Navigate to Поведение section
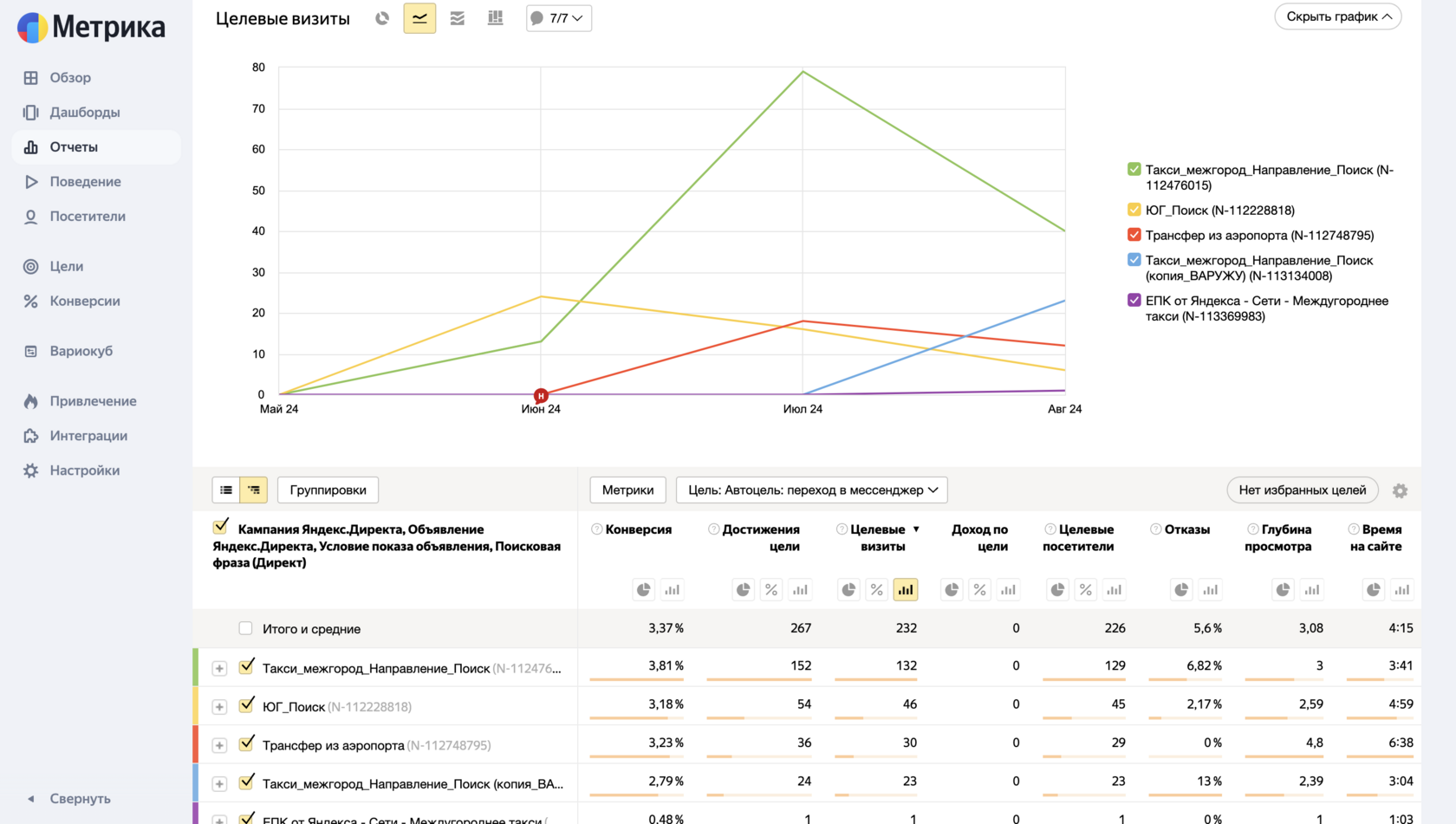1456x824 pixels. 73,182
